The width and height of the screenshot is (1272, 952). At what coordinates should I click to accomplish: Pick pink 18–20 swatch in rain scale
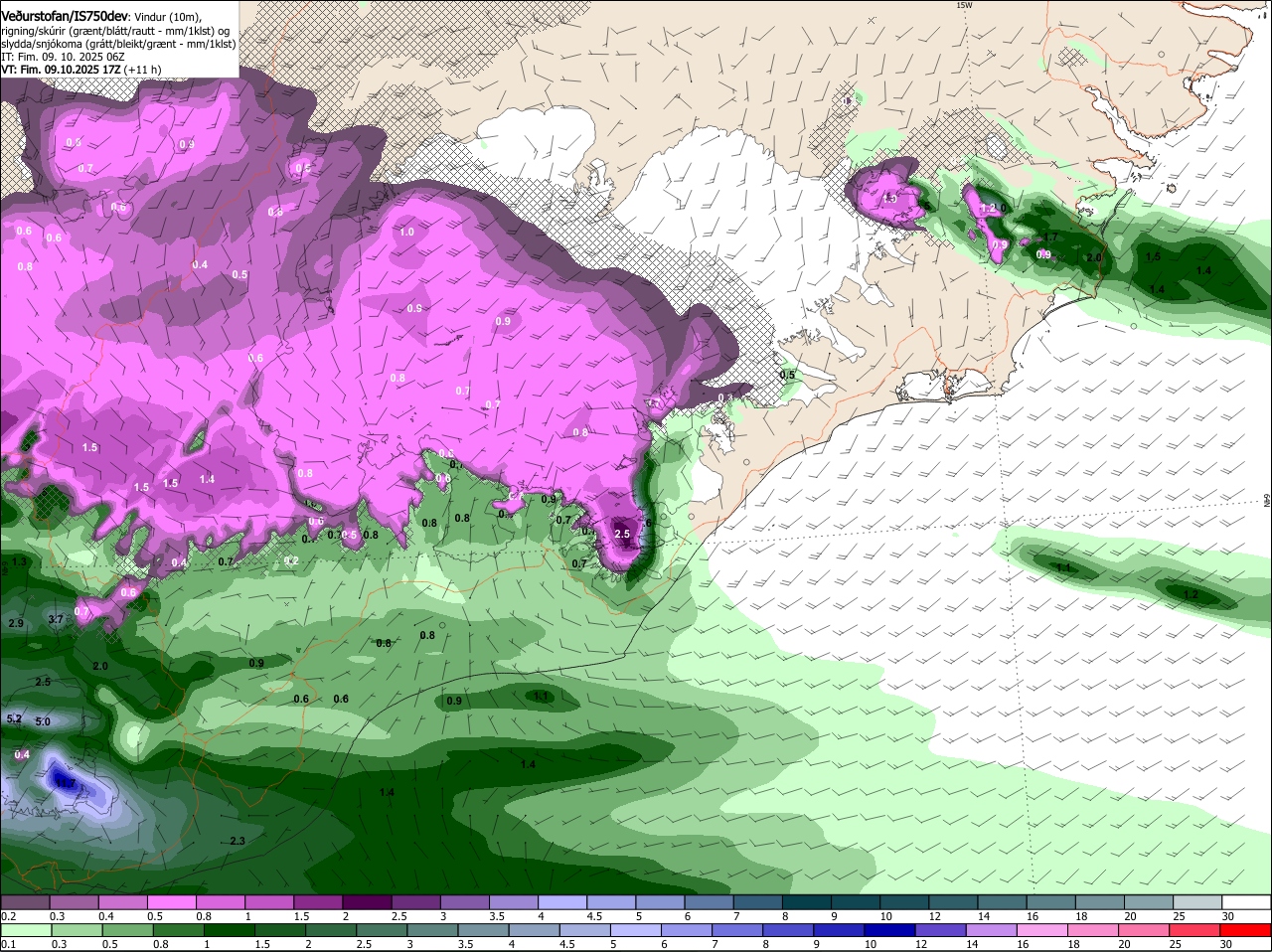1095,930
